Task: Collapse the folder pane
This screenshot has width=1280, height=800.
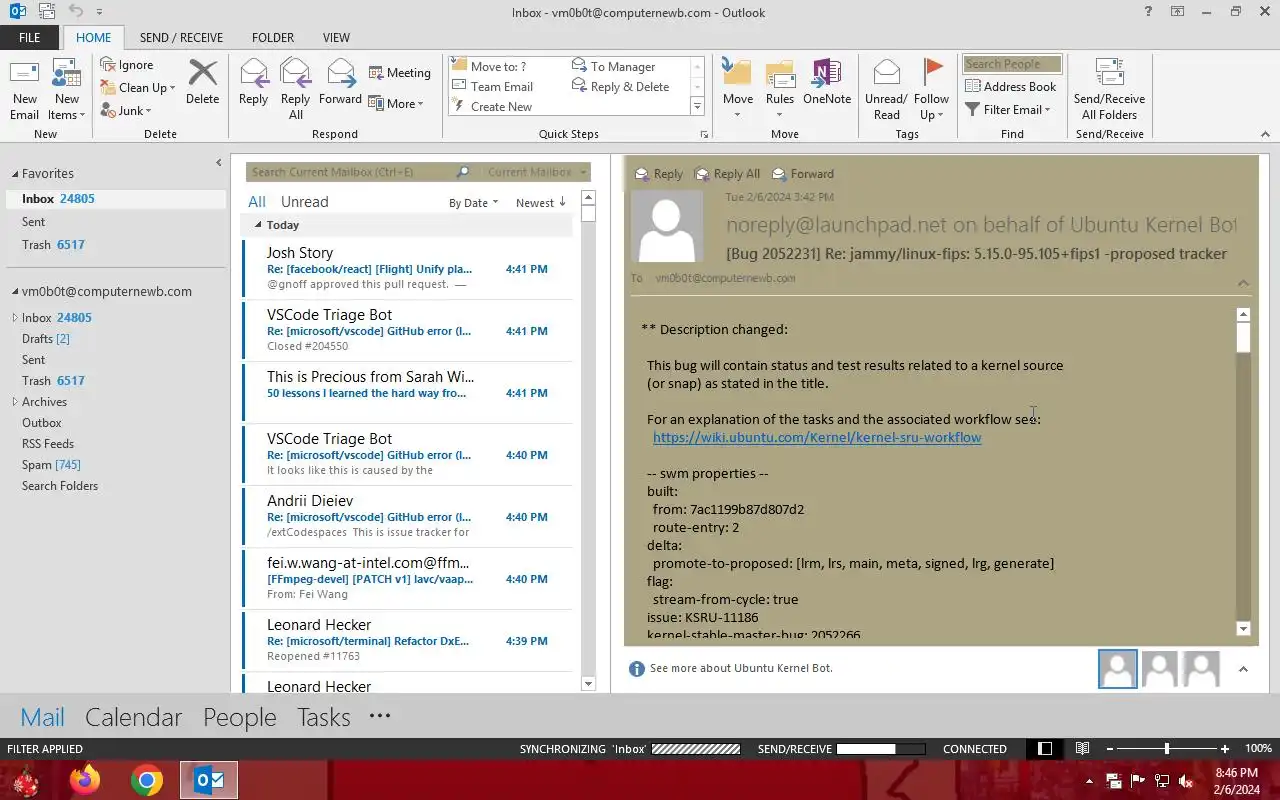Action: click(219, 163)
